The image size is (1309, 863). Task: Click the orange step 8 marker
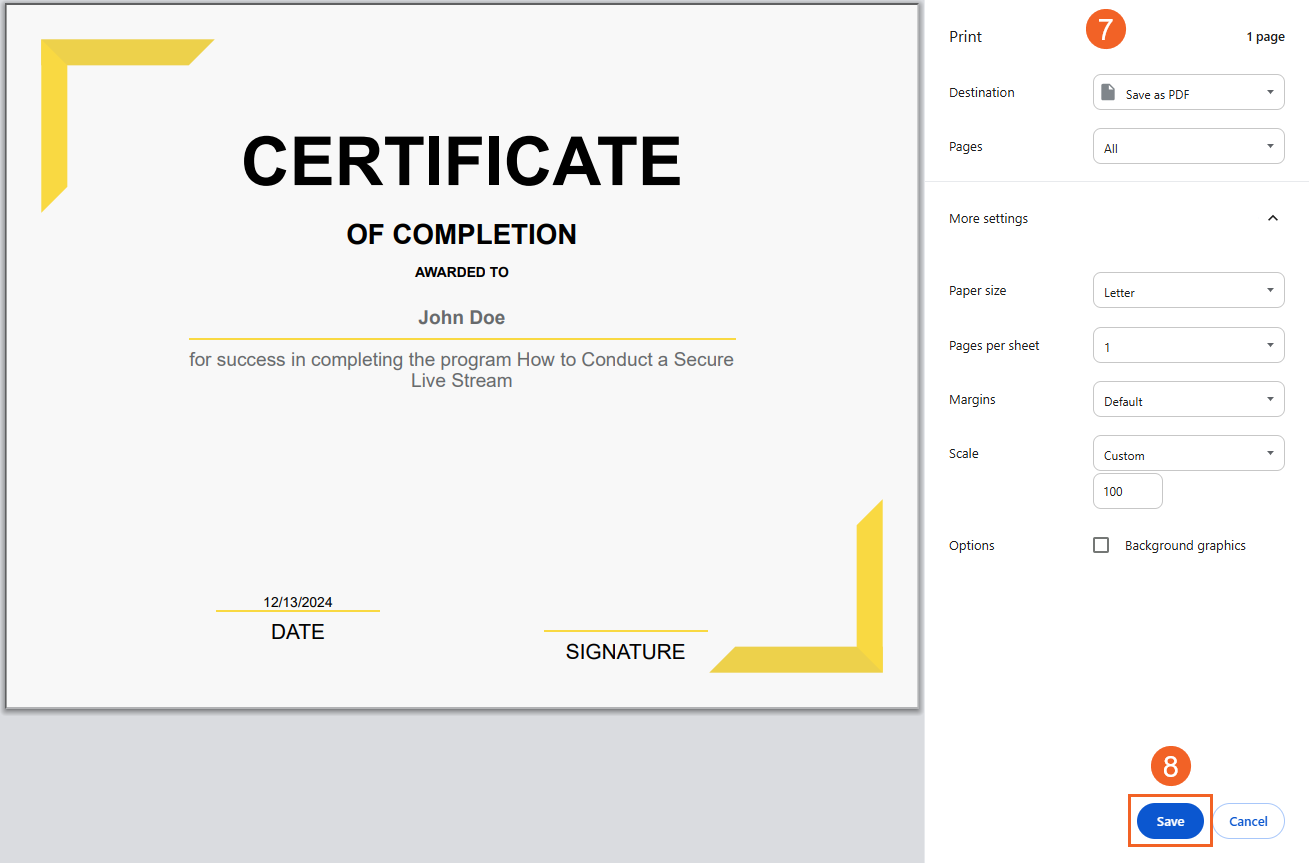[x=1171, y=767]
